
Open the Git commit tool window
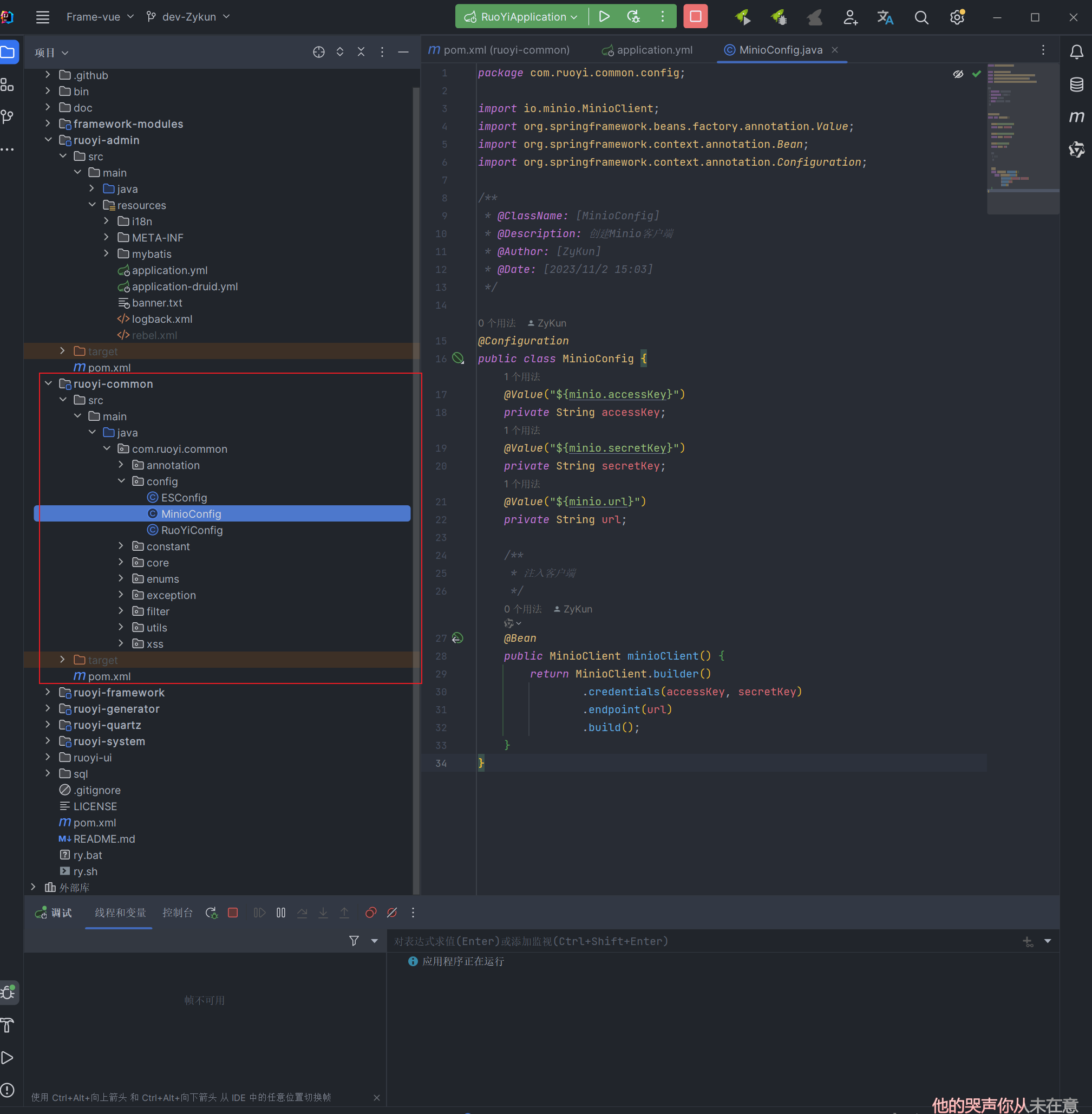tap(8, 117)
